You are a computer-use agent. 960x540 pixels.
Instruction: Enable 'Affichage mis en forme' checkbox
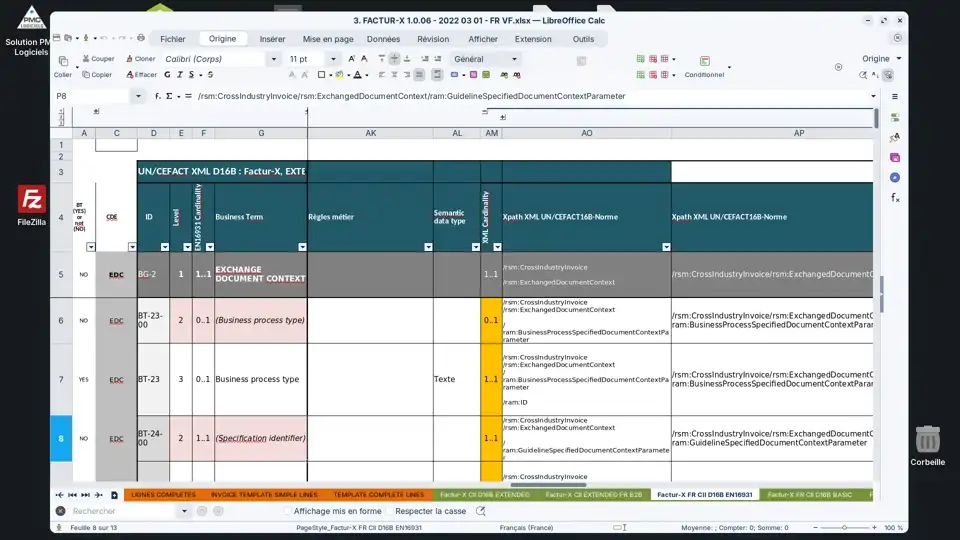pyautogui.click(x=288, y=511)
